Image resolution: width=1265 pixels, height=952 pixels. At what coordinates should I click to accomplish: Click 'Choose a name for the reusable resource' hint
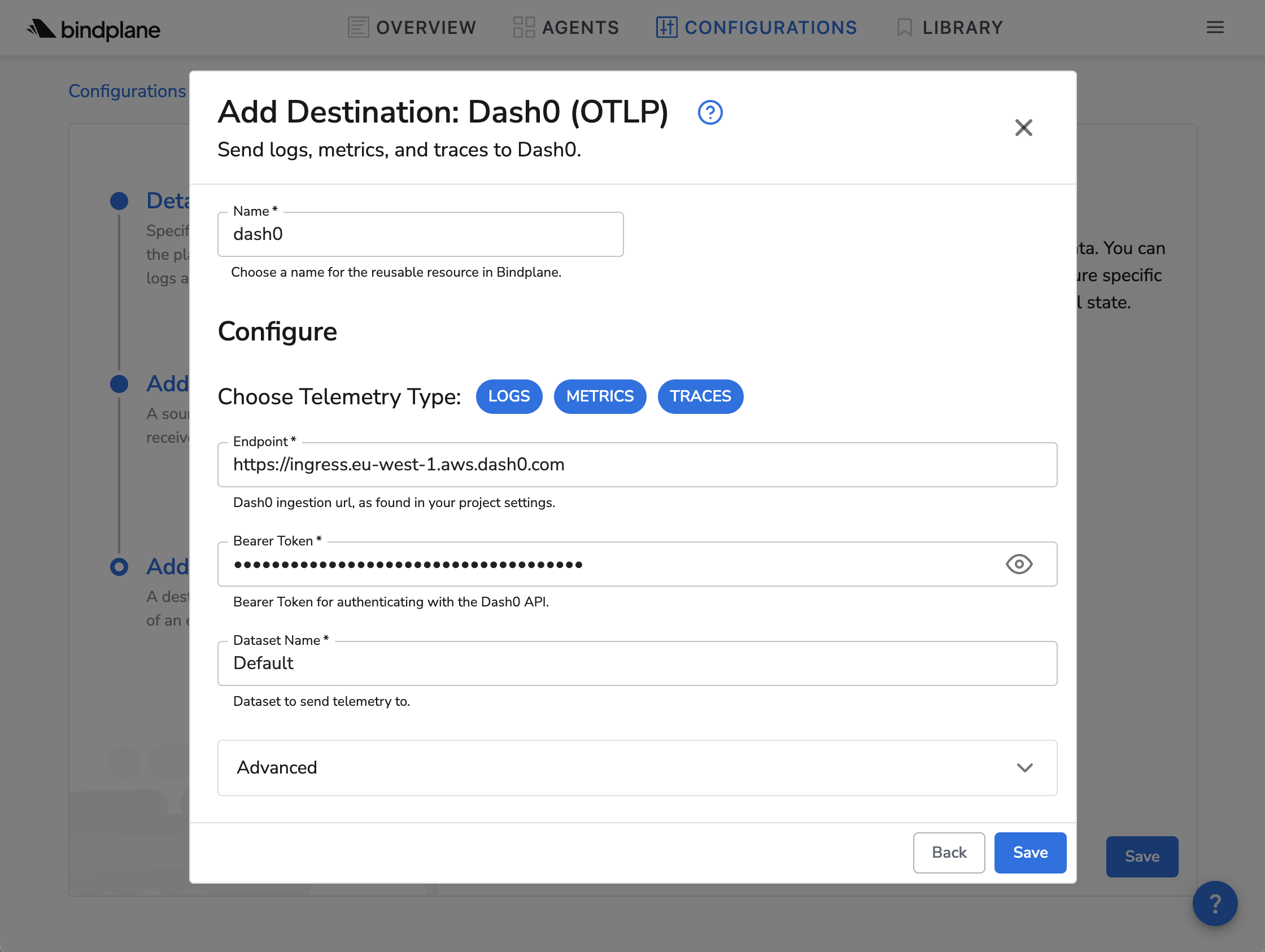pos(396,272)
